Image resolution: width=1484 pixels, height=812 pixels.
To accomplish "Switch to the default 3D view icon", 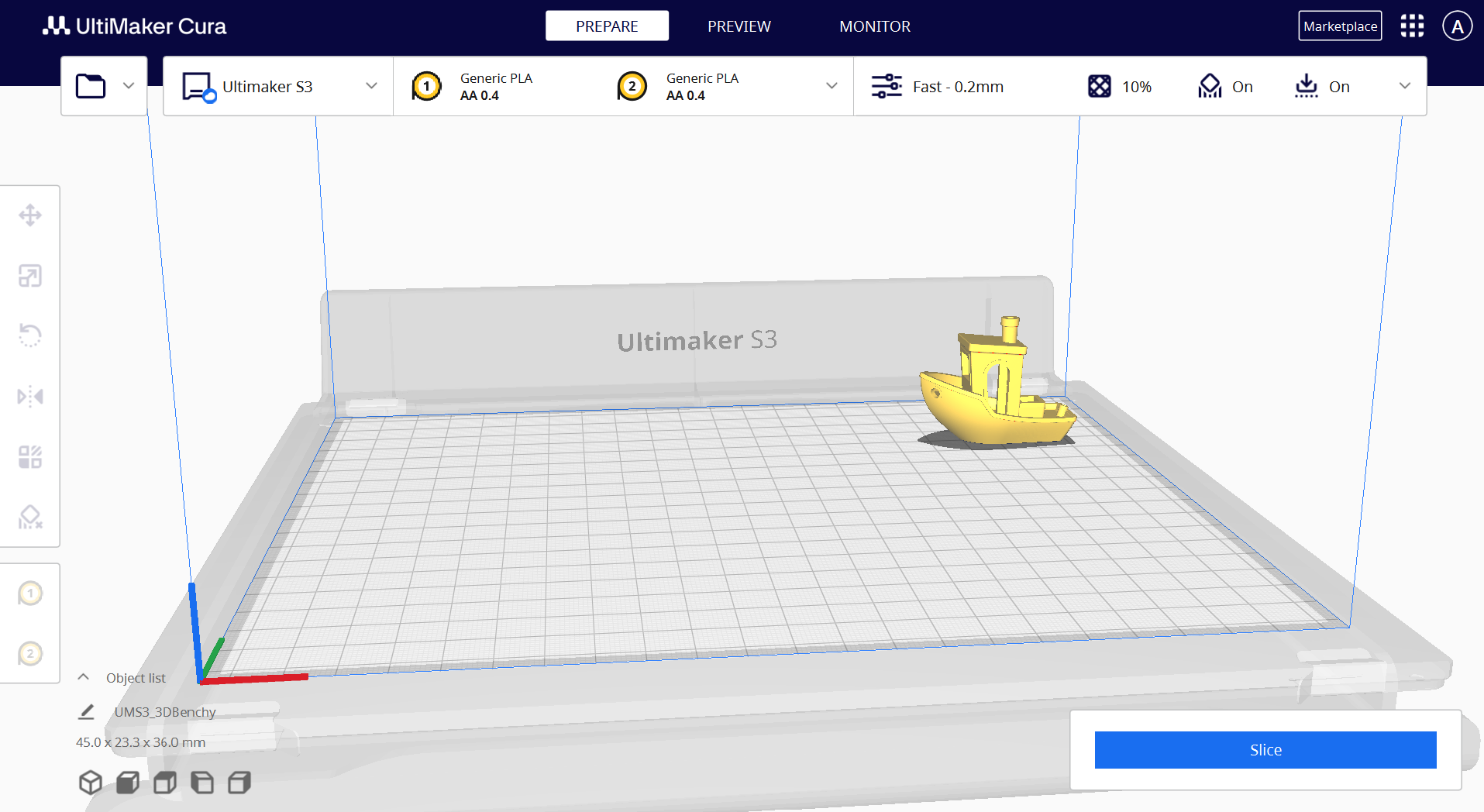I will tap(90, 783).
